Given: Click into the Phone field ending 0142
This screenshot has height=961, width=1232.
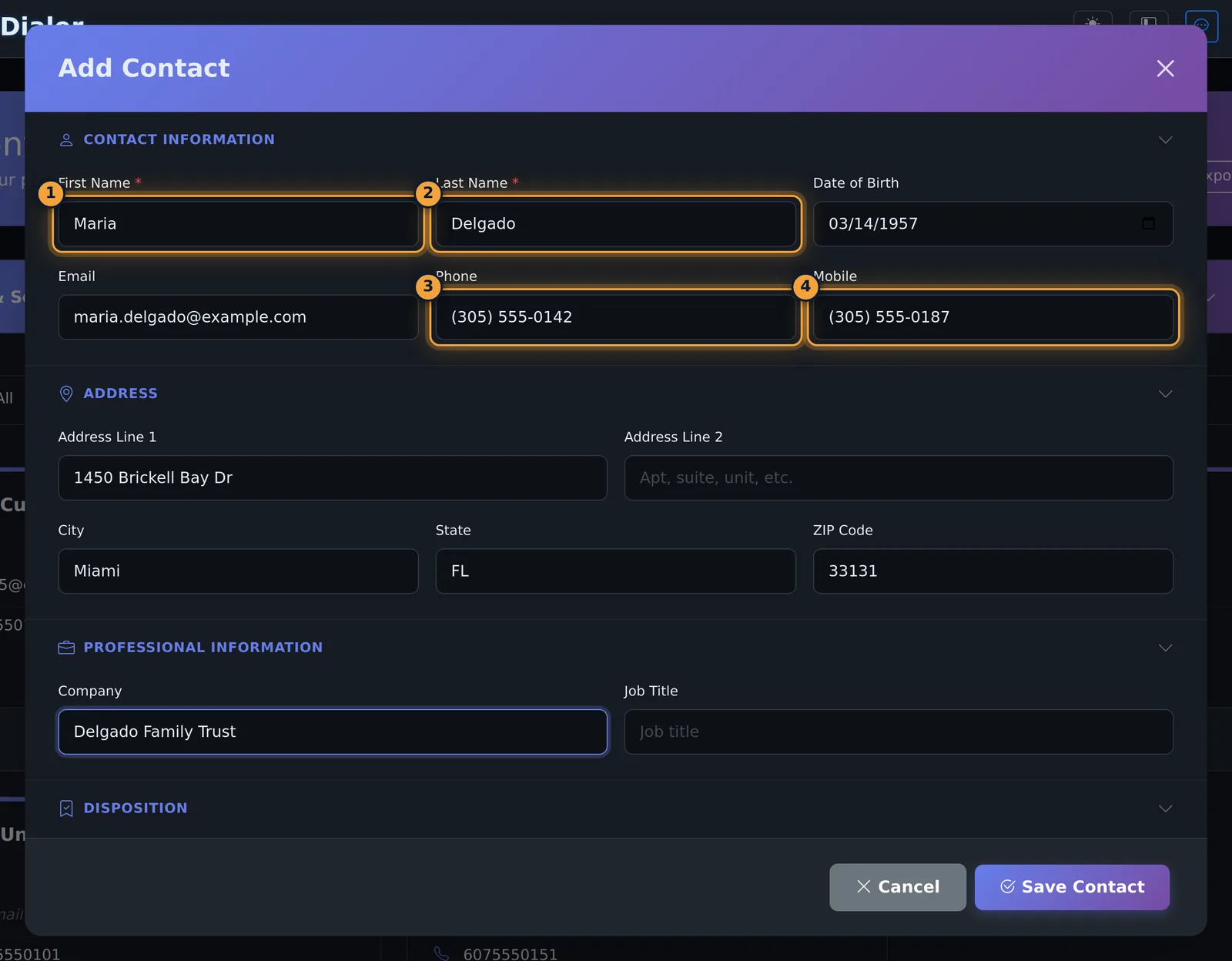Looking at the screenshot, I should point(615,317).
